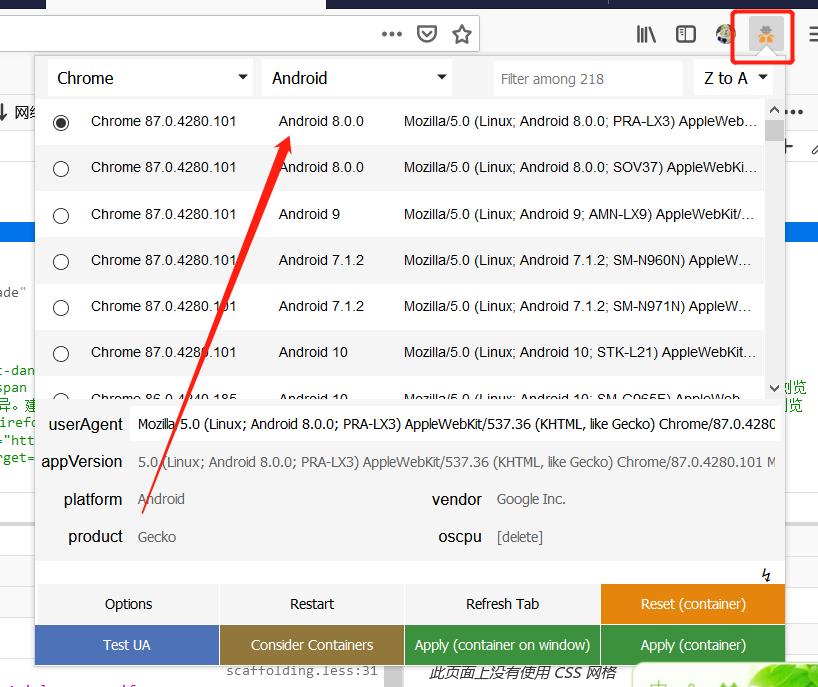Screen dimensions: 818x687
Task: Click the Filter among 218 field
Action: [x=588, y=79]
